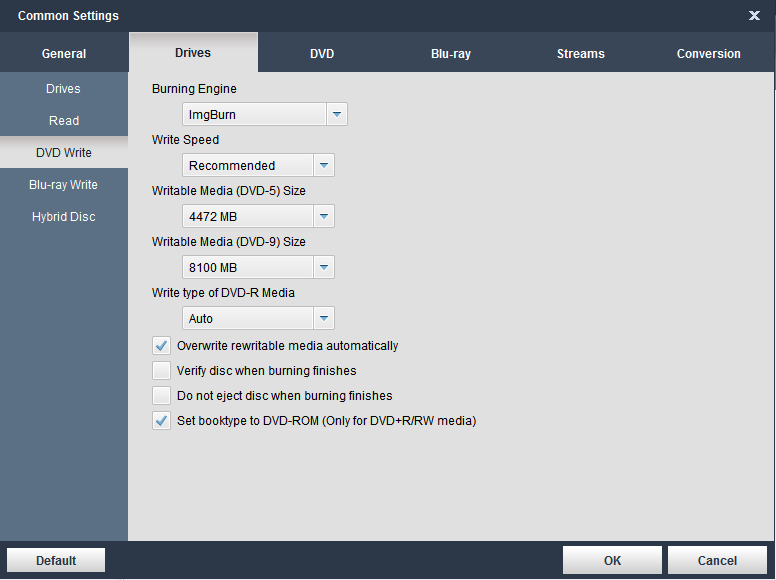Enable Verify disc when burning finishes
The image size is (776, 580).
161,371
